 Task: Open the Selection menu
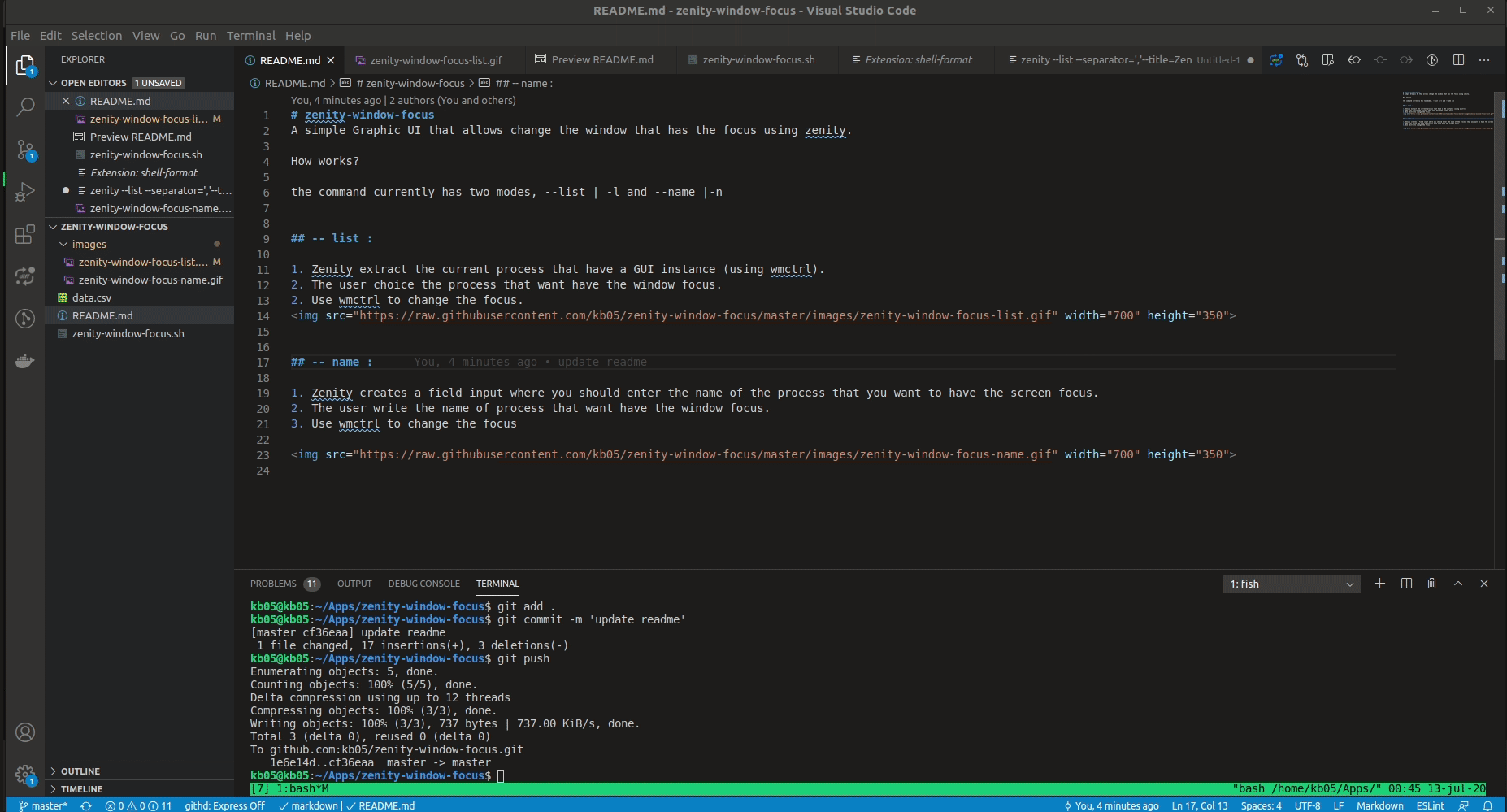(96, 36)
